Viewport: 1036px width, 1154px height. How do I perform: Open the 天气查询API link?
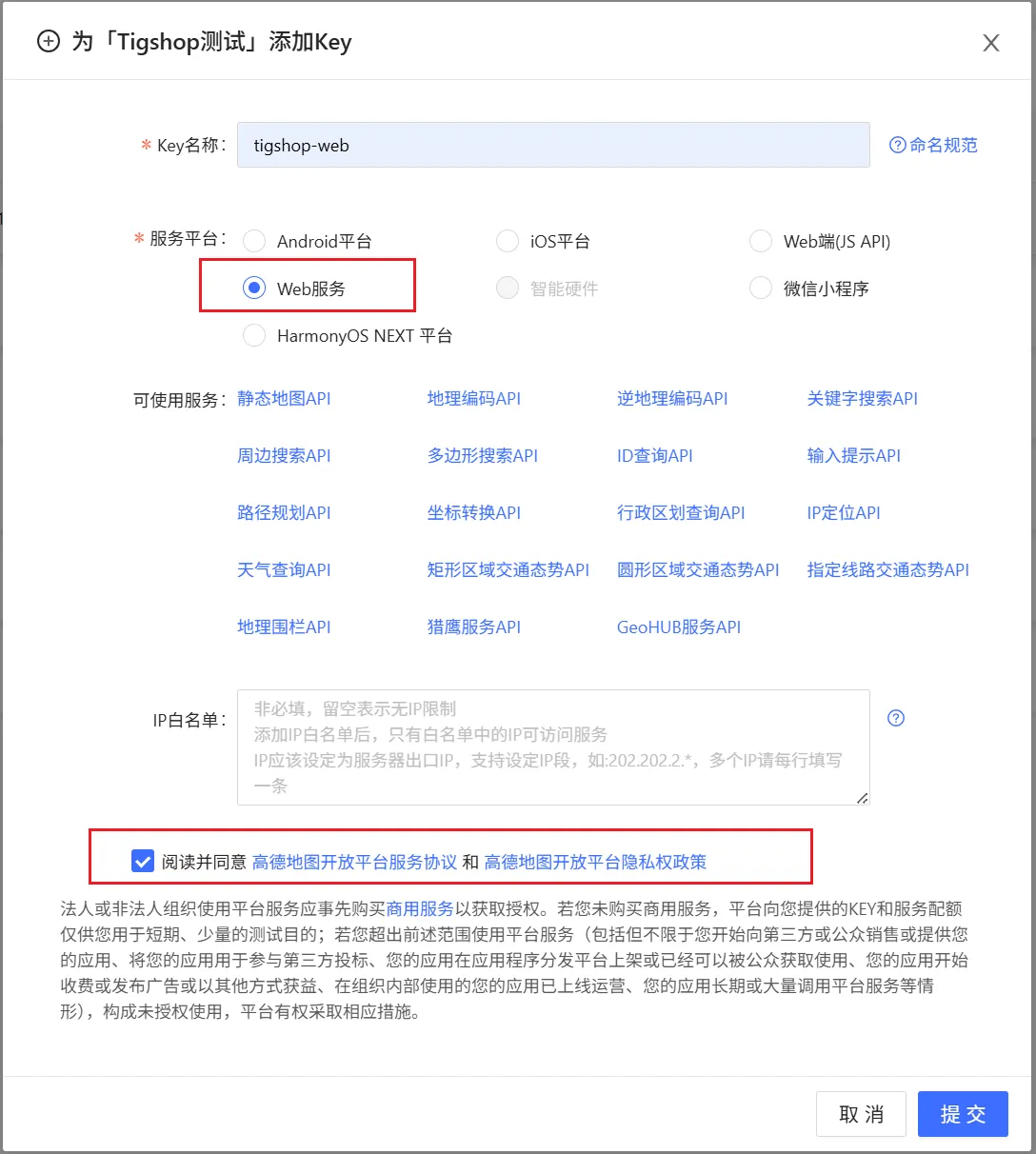(x=284, y=569)
